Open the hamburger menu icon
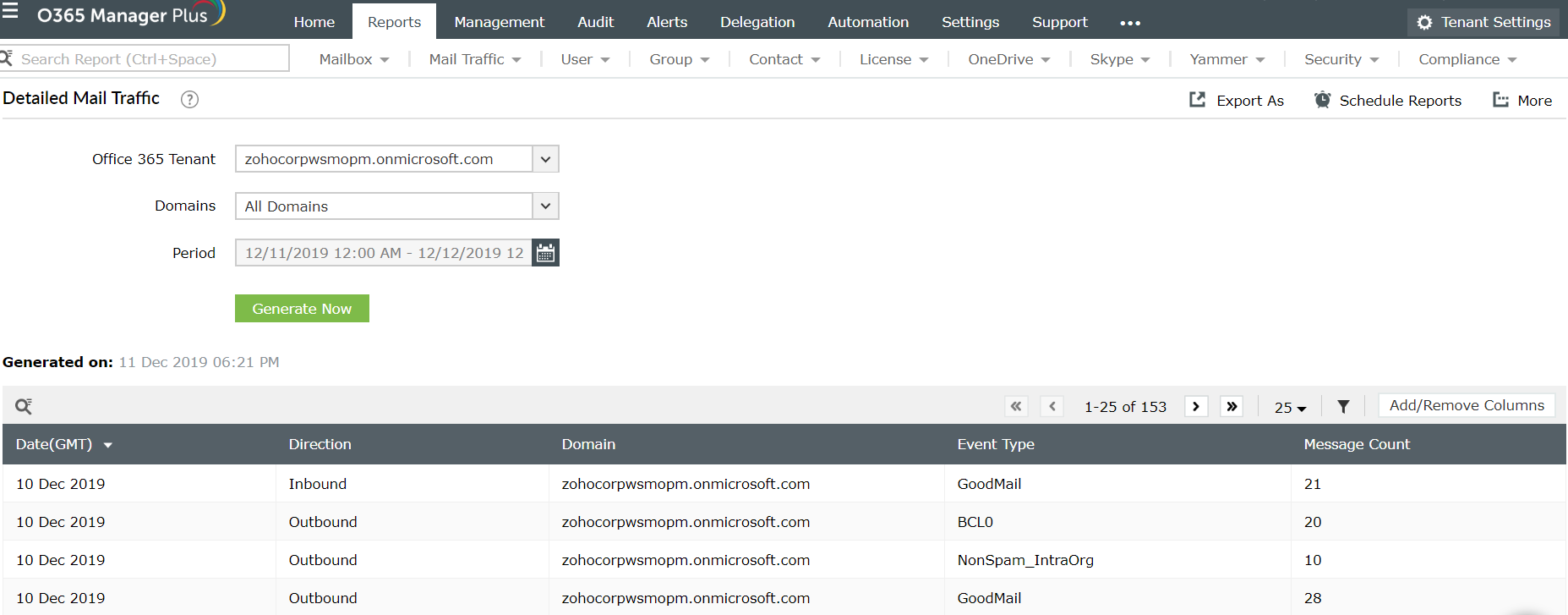Image resolution: width=1568 pixels, height=615 pixels. pyautogui.click(x=9, y=10)
